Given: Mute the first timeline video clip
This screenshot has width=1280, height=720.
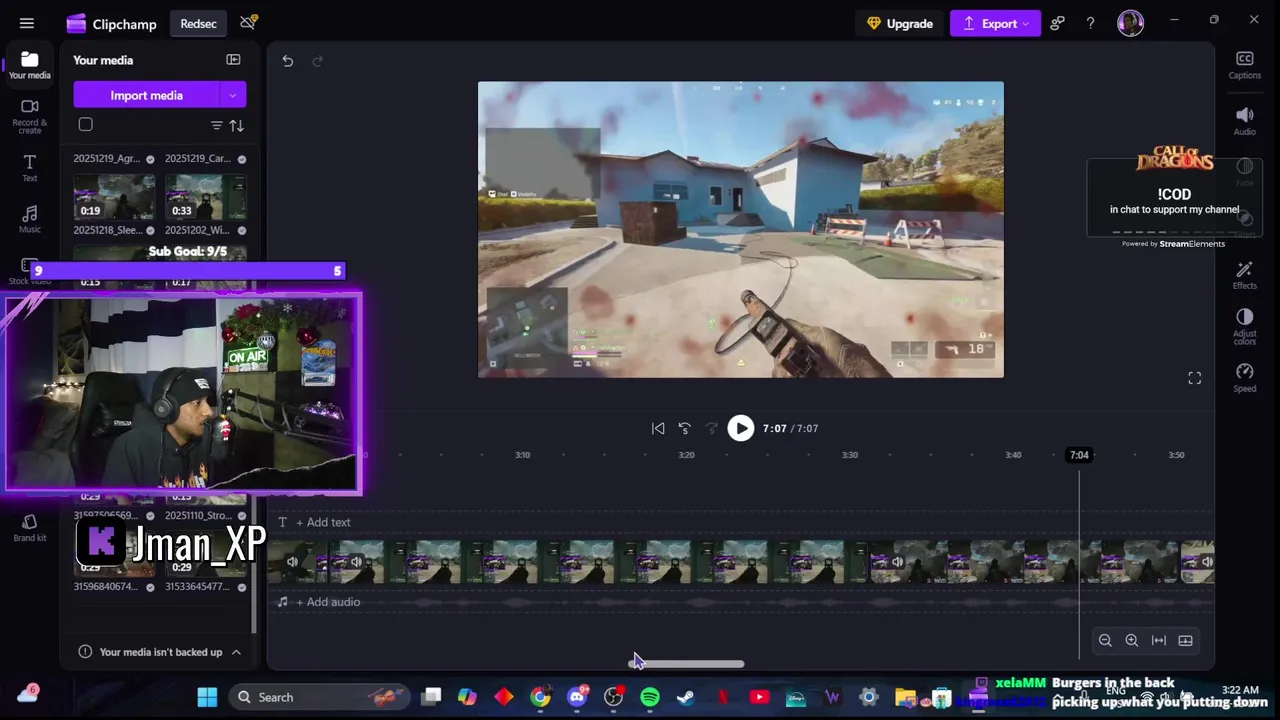Looking at the screenshot, I should coord(292,562).
